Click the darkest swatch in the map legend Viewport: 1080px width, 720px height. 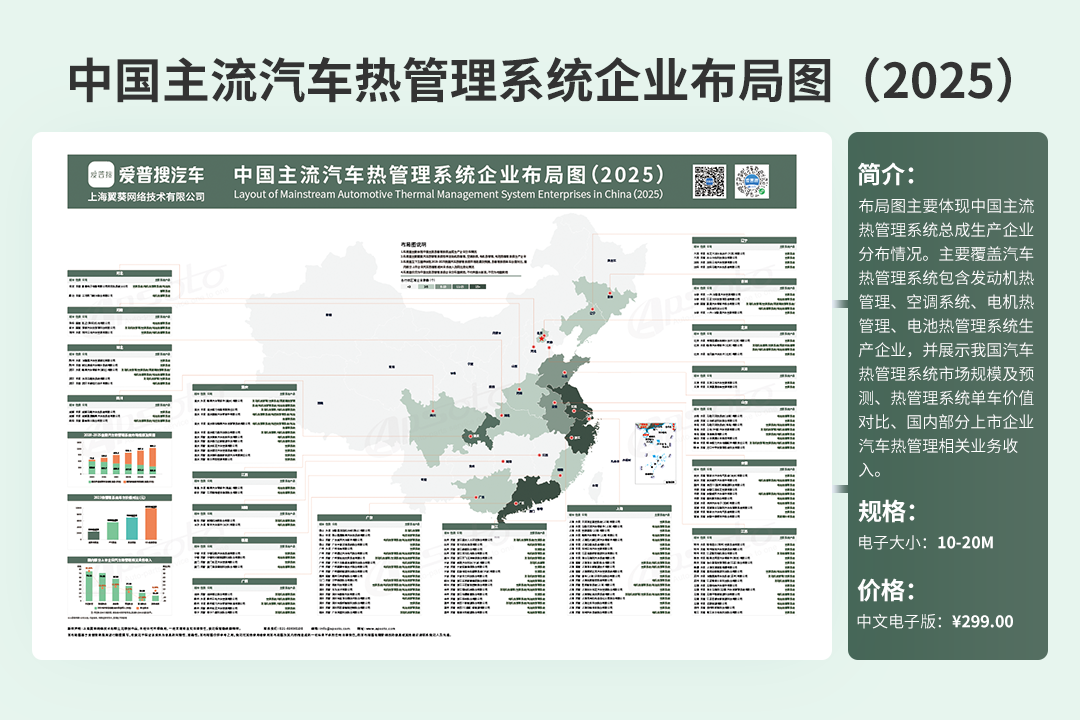(x=478, y=287)
